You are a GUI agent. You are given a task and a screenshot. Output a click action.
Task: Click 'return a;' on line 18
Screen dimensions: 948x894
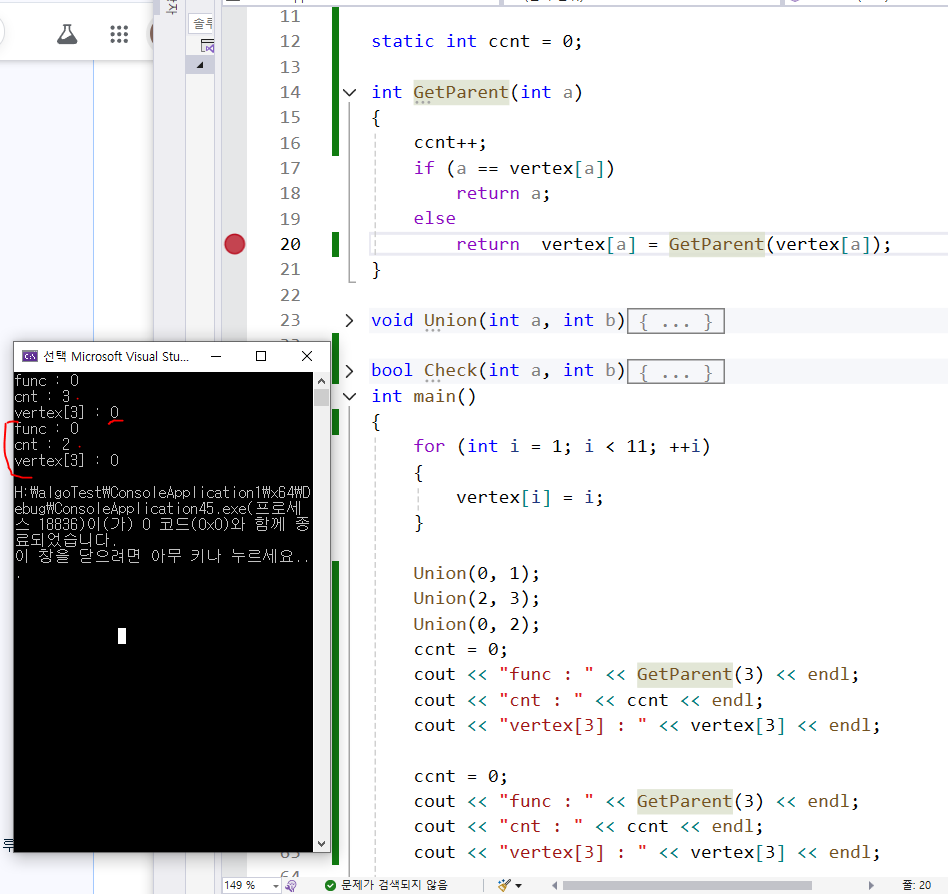503,194
